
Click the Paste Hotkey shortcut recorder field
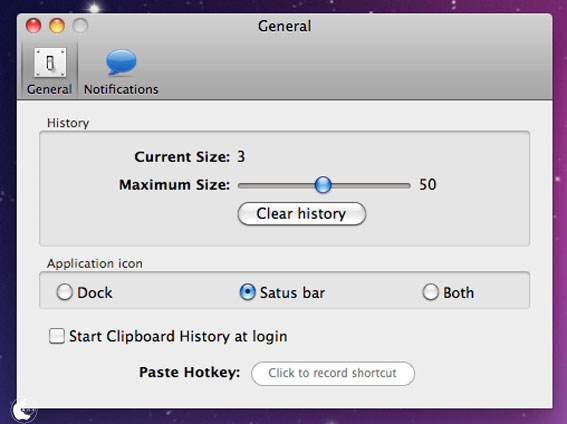tap(333, 373)
